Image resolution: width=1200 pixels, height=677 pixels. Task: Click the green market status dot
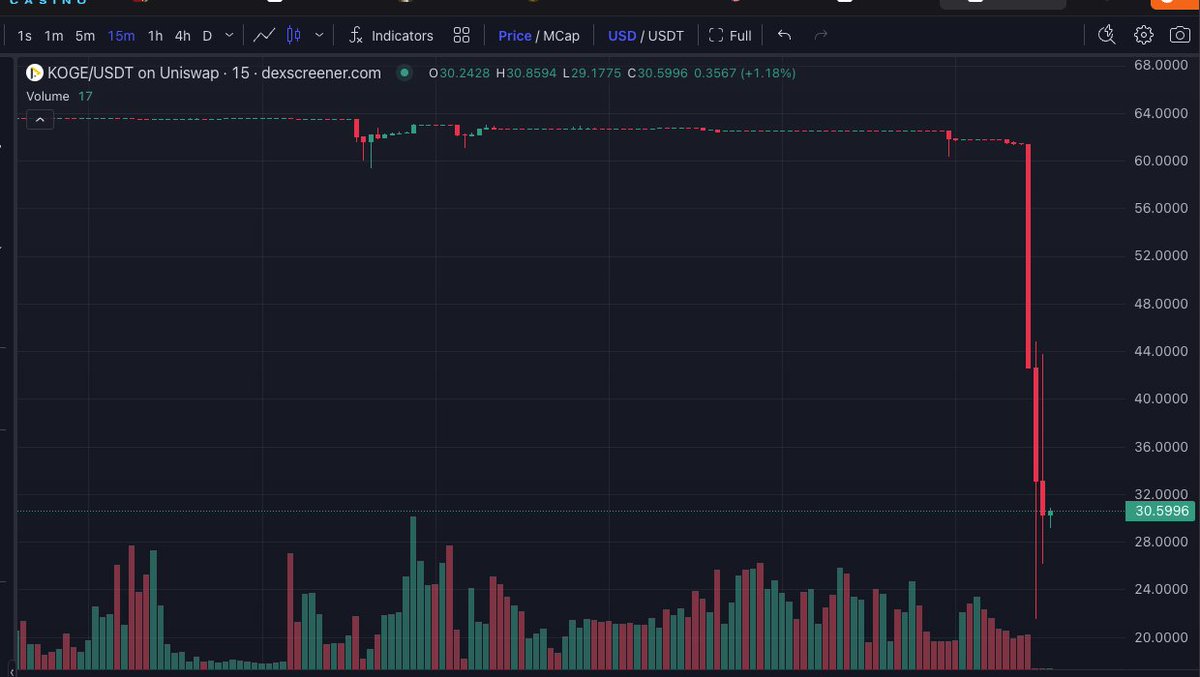point(404,73)
